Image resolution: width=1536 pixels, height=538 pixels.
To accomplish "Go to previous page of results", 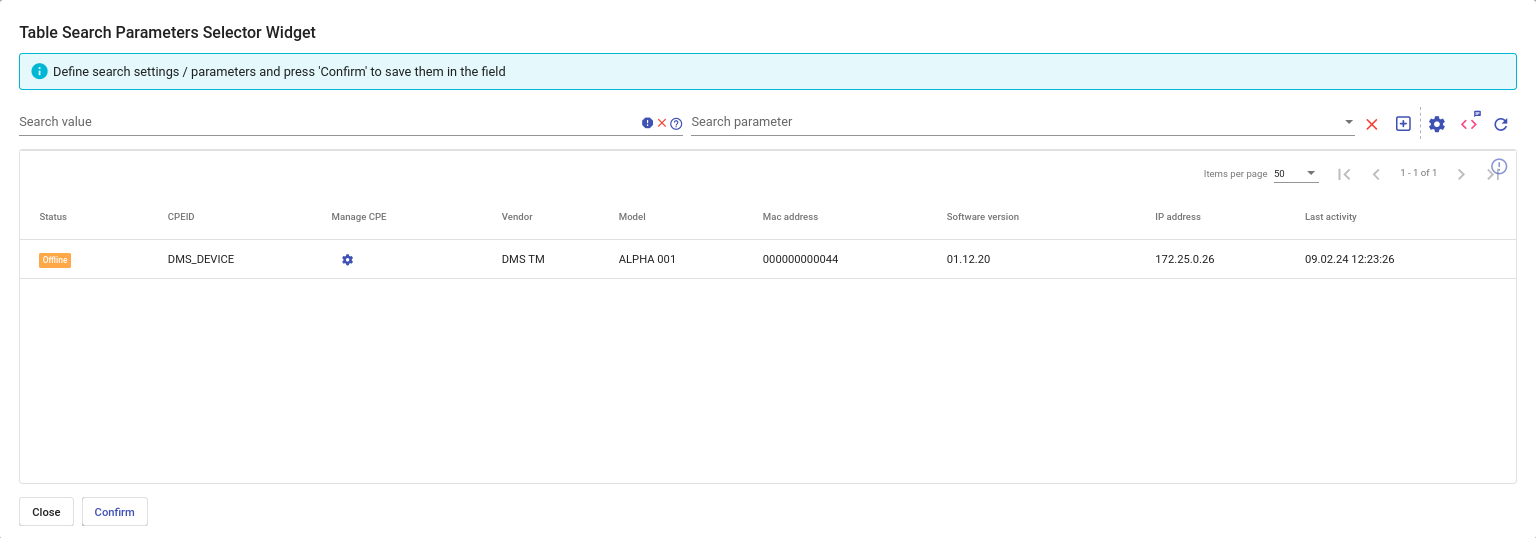I will [x=1376, y=174].
